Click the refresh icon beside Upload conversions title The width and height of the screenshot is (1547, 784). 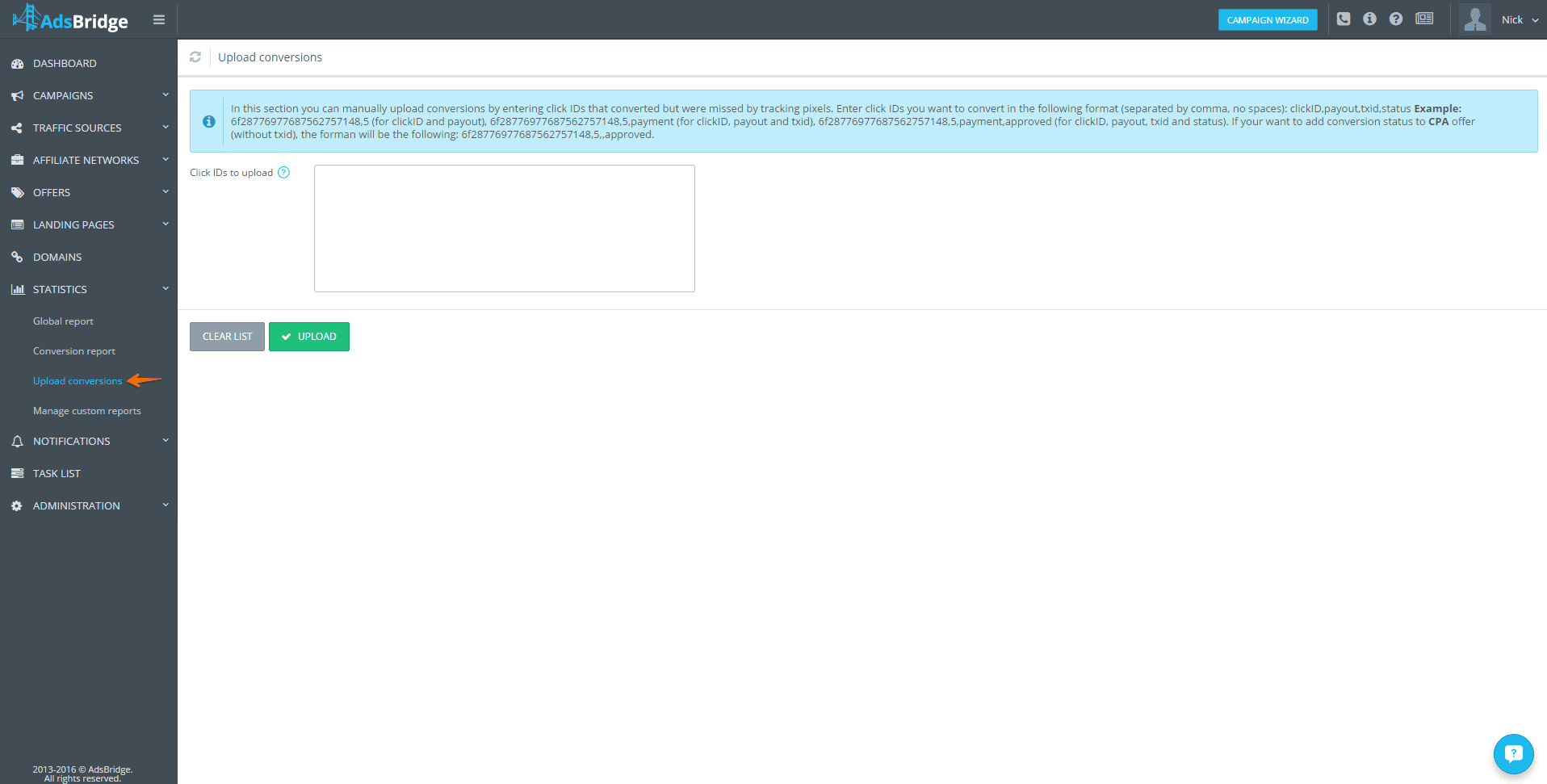tap(195, 57)
